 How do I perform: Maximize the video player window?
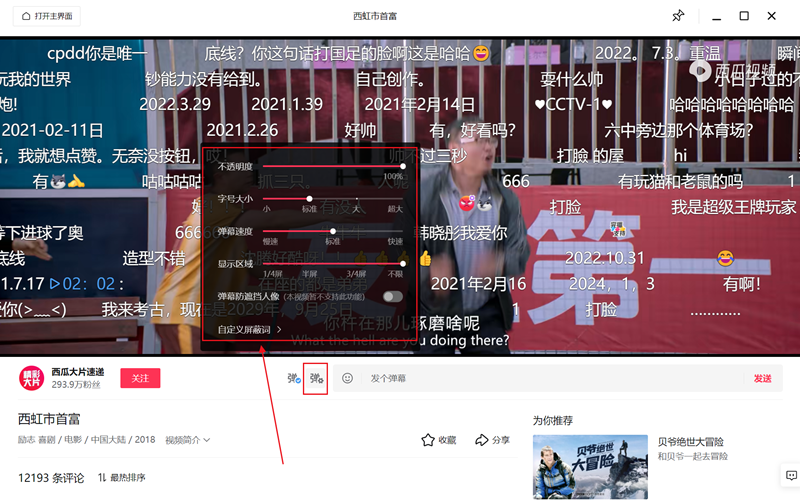pyautogui.click(x=744, y=16)
